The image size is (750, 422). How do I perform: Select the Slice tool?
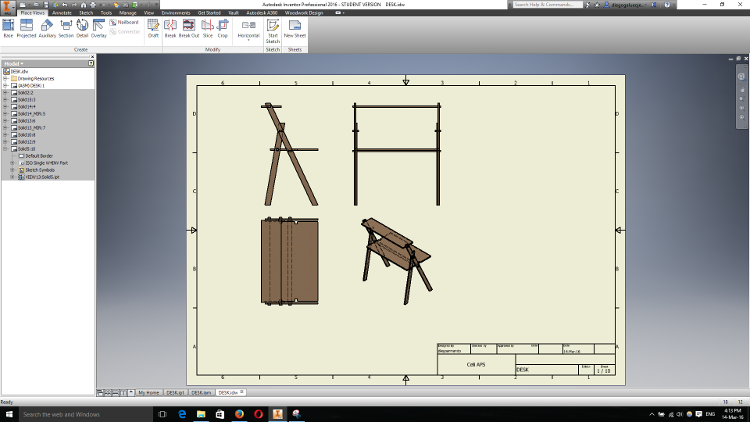(208, 28)
